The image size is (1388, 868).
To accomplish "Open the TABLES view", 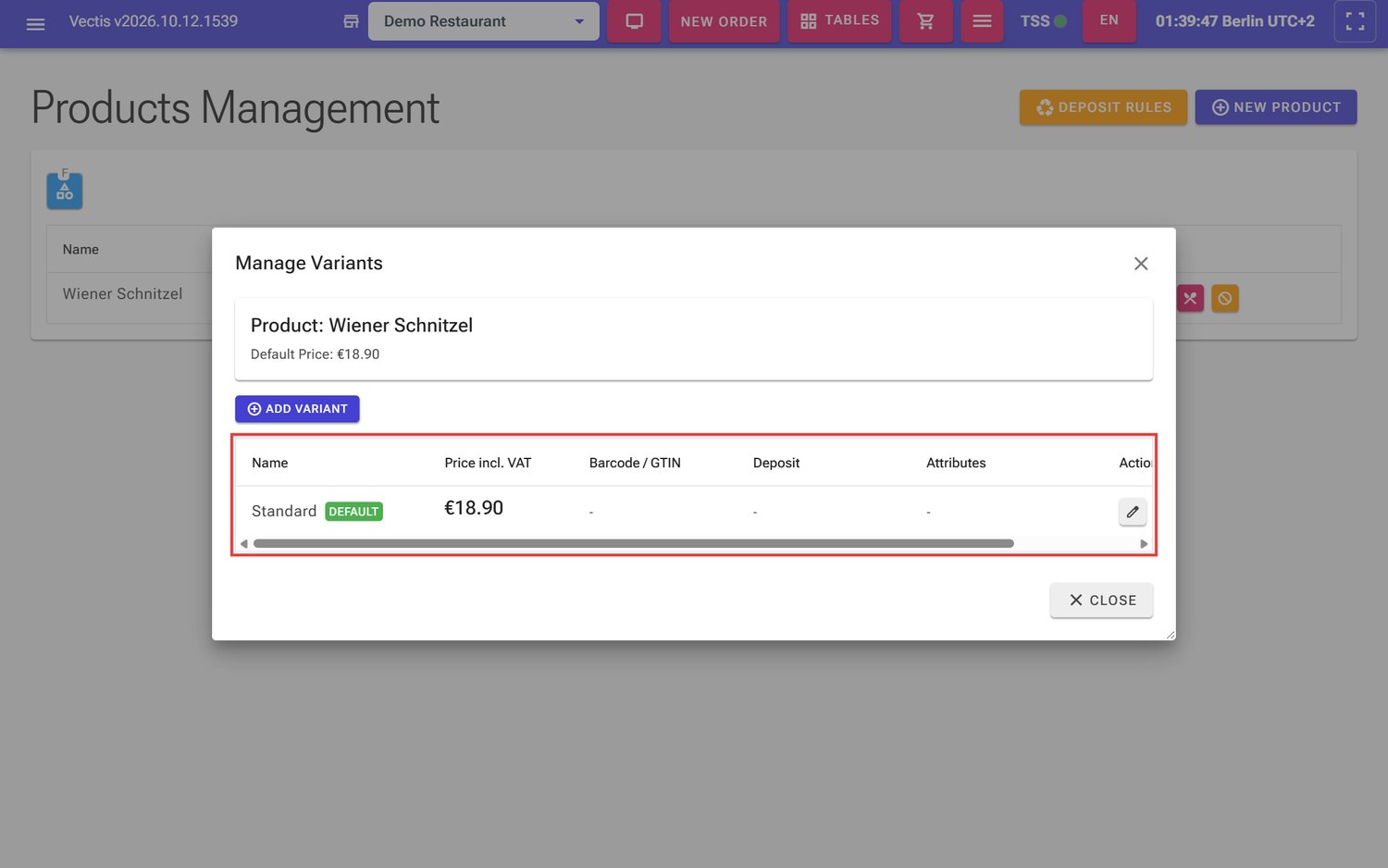I will tap(839, 21).
